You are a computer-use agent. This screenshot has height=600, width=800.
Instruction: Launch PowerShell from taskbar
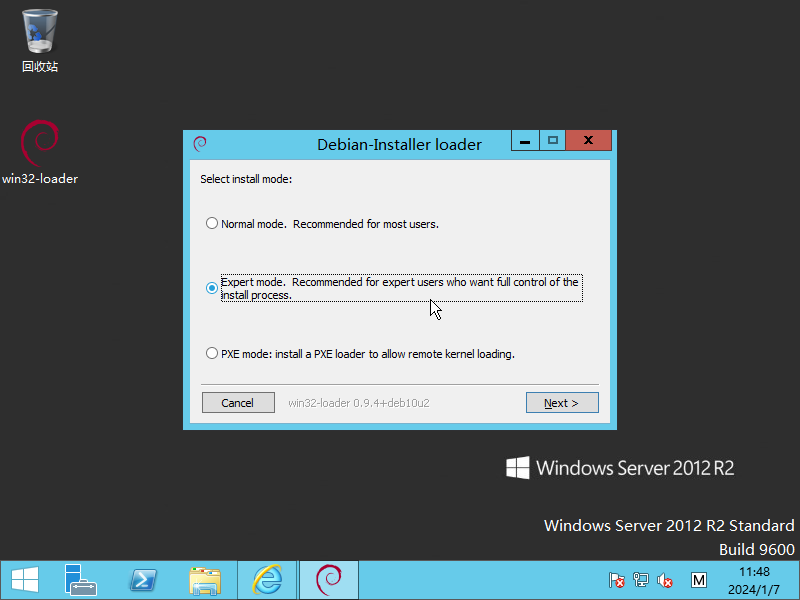(x=143, y=580)
